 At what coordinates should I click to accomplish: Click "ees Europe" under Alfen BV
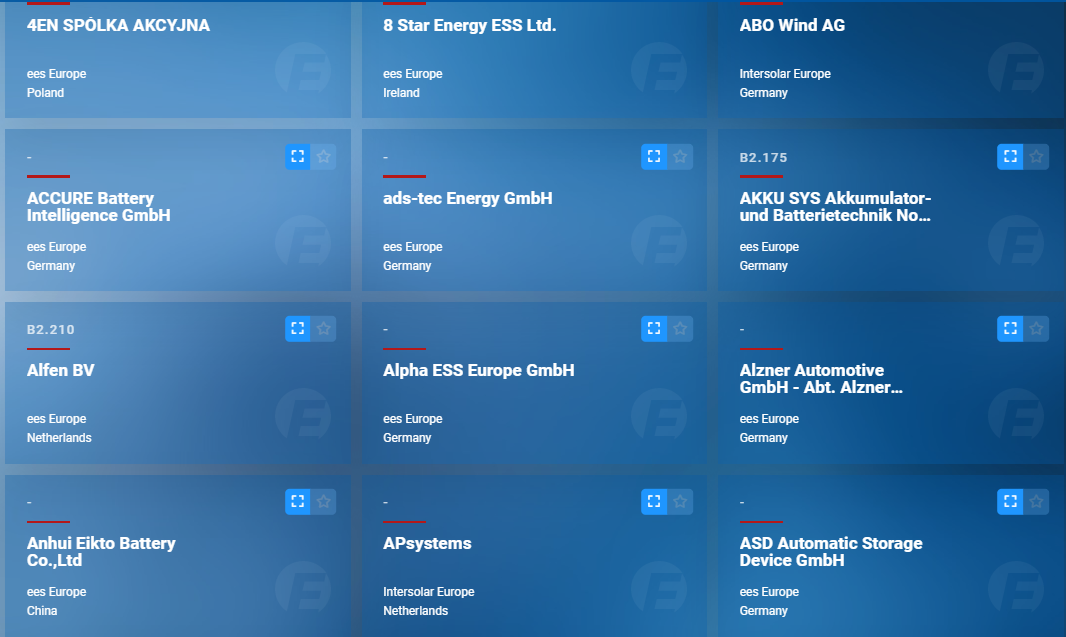tap(56, 419)
